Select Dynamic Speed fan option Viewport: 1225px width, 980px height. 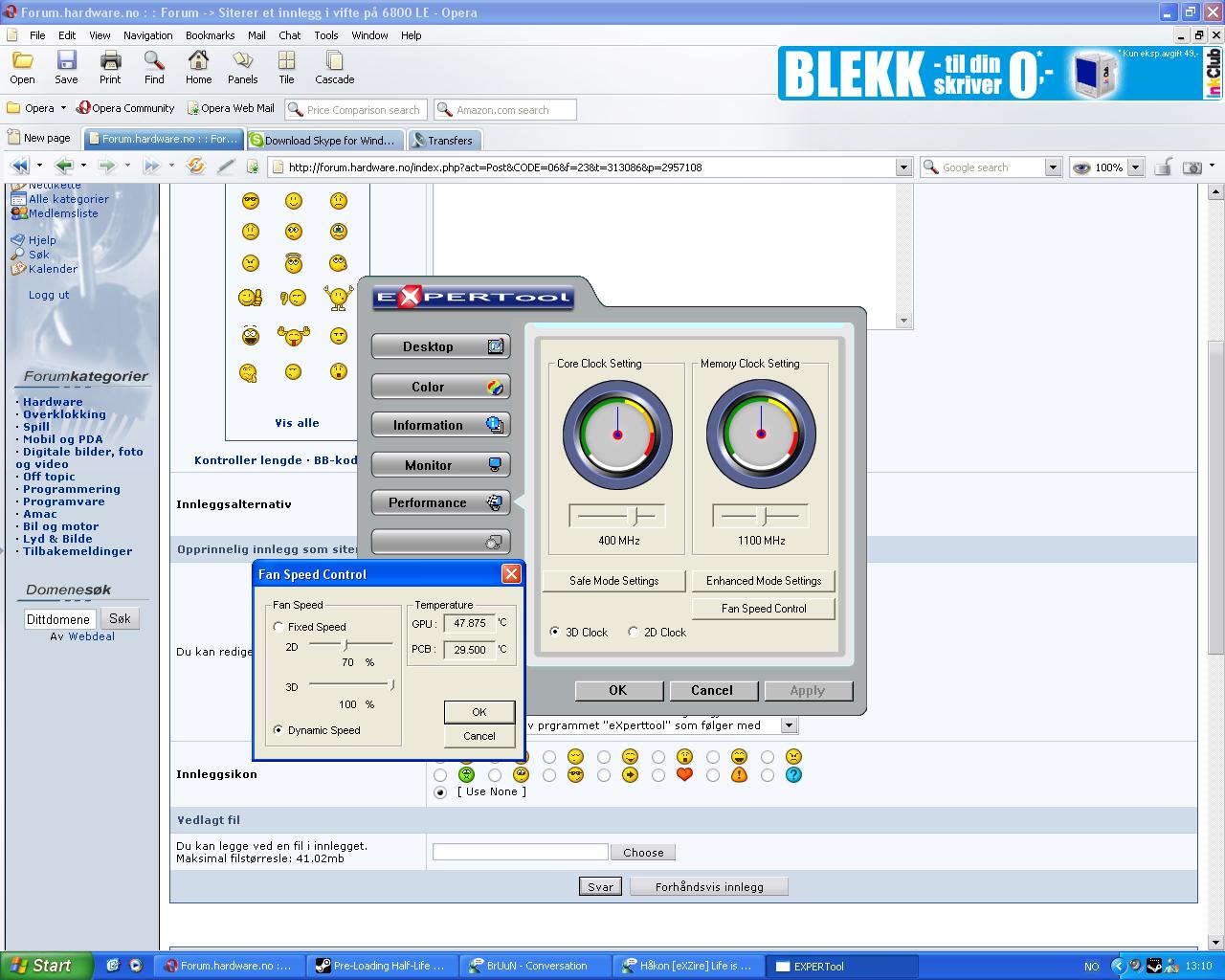click(x=278, y=730)
